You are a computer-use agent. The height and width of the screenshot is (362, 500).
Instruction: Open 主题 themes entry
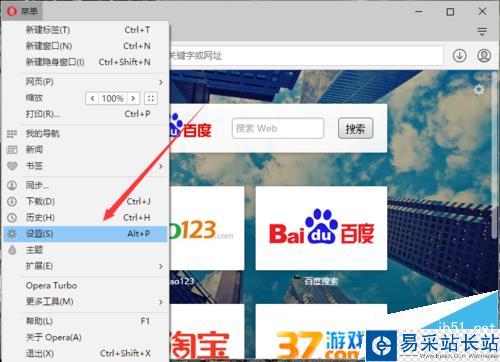[85, 250]
